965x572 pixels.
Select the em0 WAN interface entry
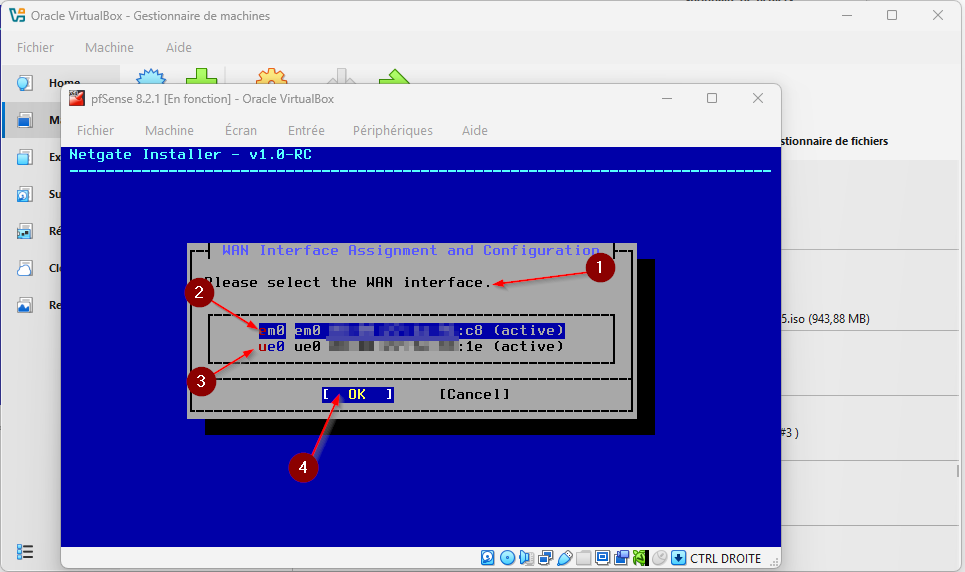[411, 330]
